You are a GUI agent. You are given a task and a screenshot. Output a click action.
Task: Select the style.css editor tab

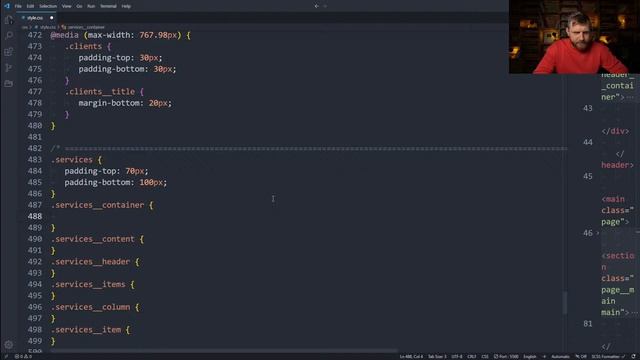35,18
